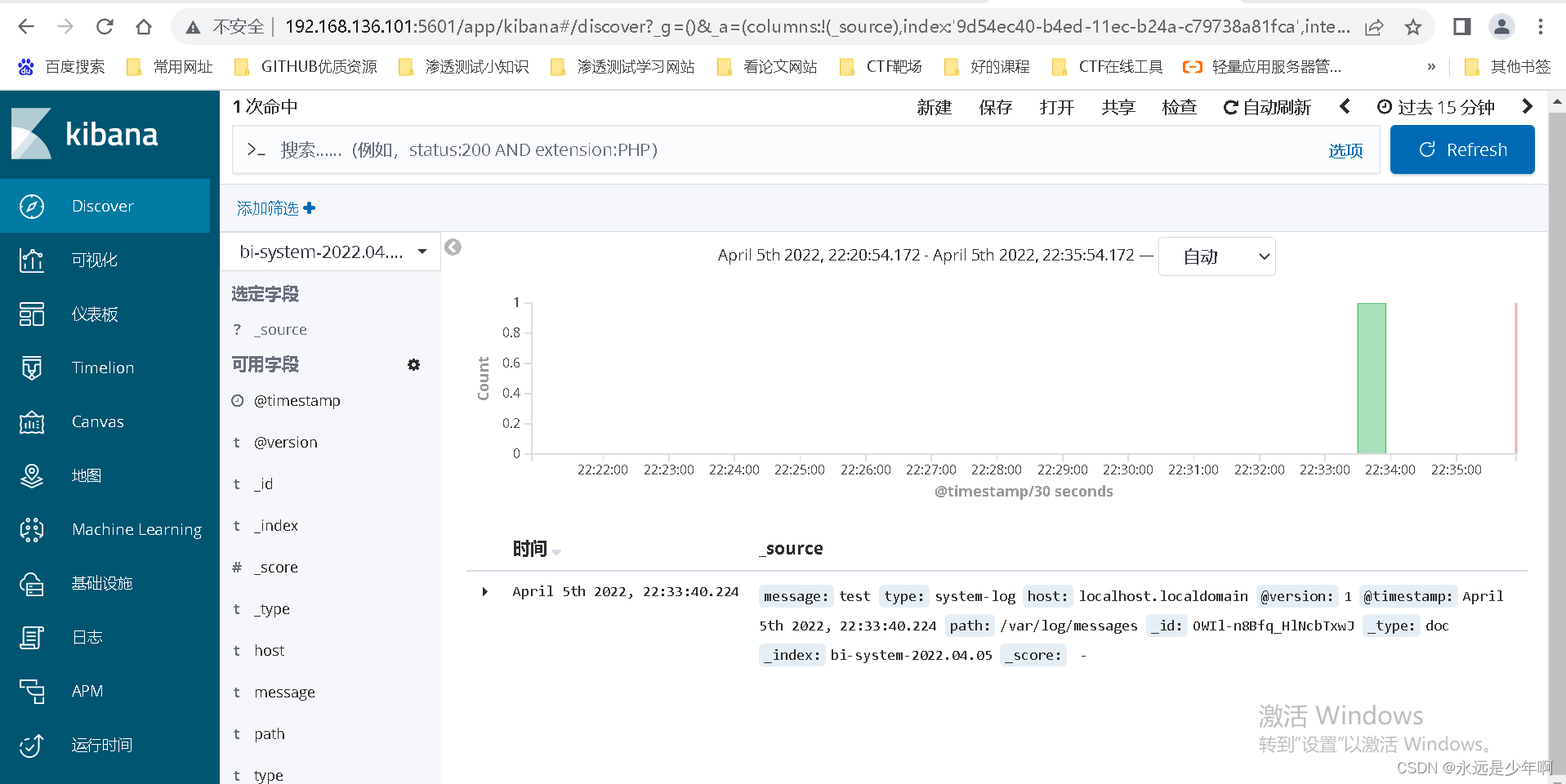1566x784 pixels.
Task: Open the GITHUB优质资源 bookmark folder
Action: click(306, 66)
